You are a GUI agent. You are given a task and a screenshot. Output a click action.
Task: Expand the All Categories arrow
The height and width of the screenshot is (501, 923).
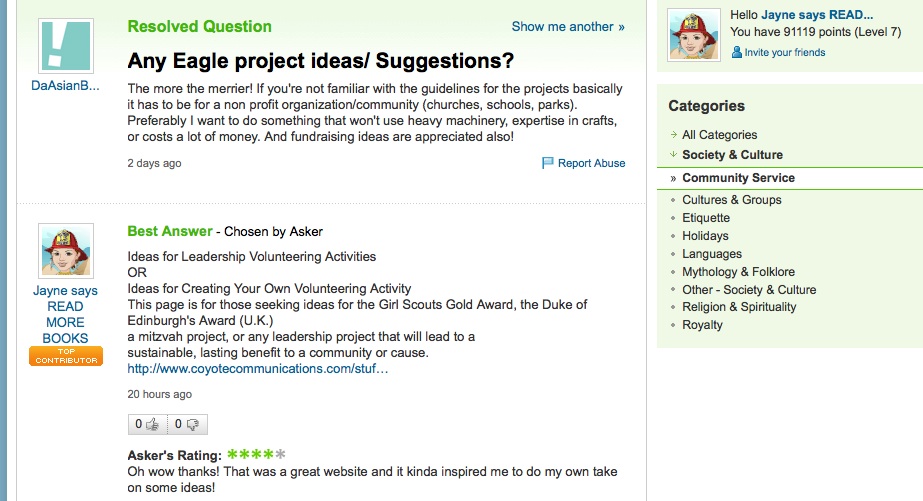coord(673,135)
